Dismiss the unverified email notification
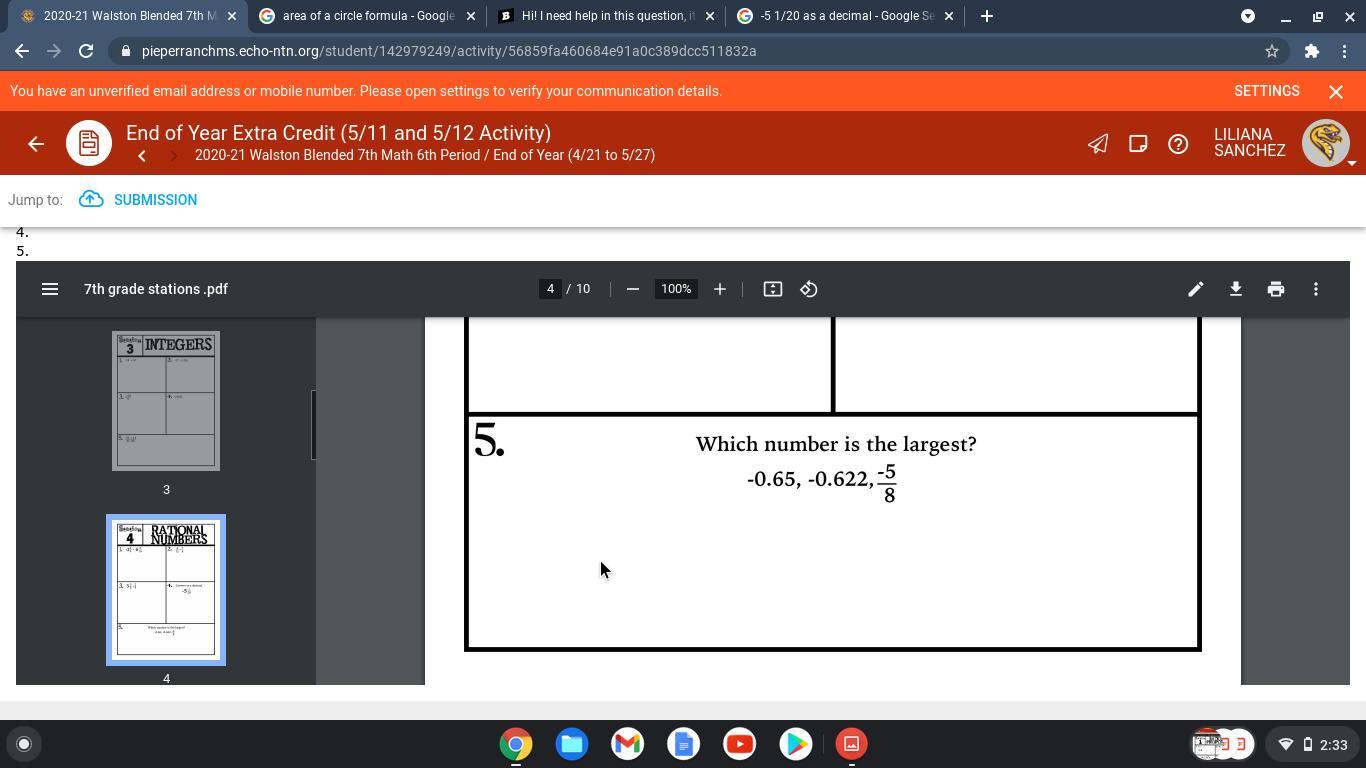This screenshot has height=768, width=1366. coord(1336,91)
